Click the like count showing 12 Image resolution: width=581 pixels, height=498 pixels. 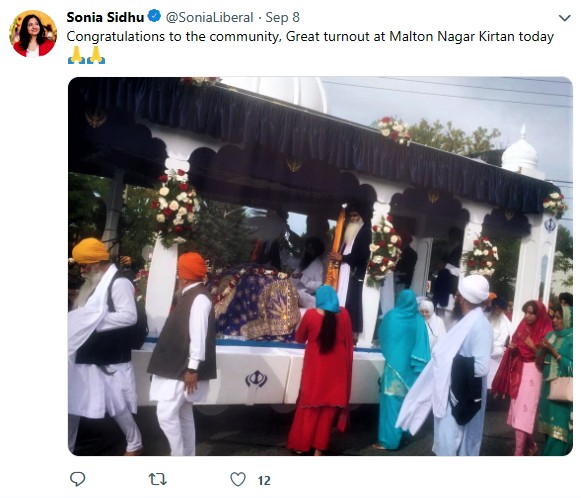click(x=264, y=481)
